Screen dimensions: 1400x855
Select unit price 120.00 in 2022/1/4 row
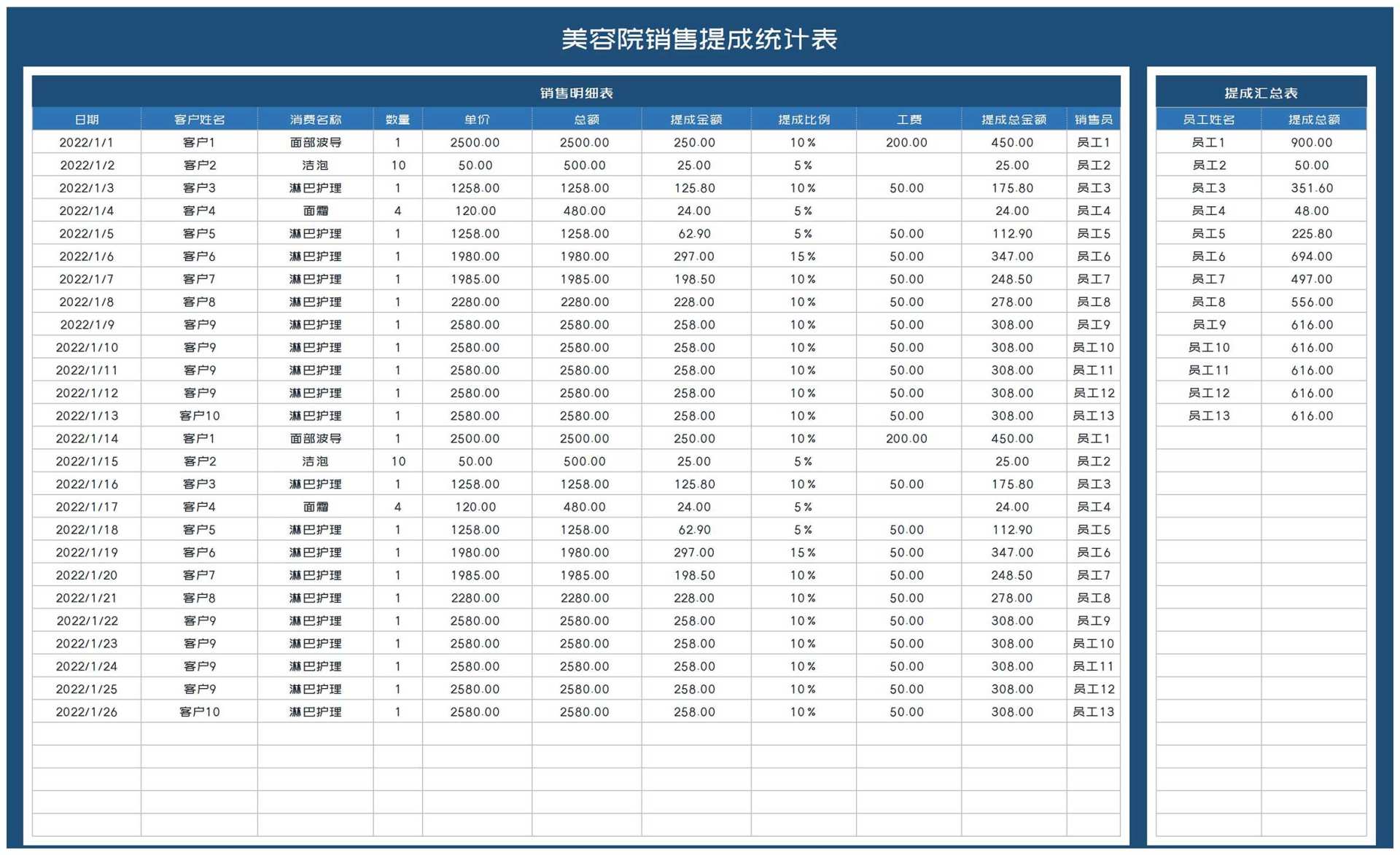(x=475, y=211)
